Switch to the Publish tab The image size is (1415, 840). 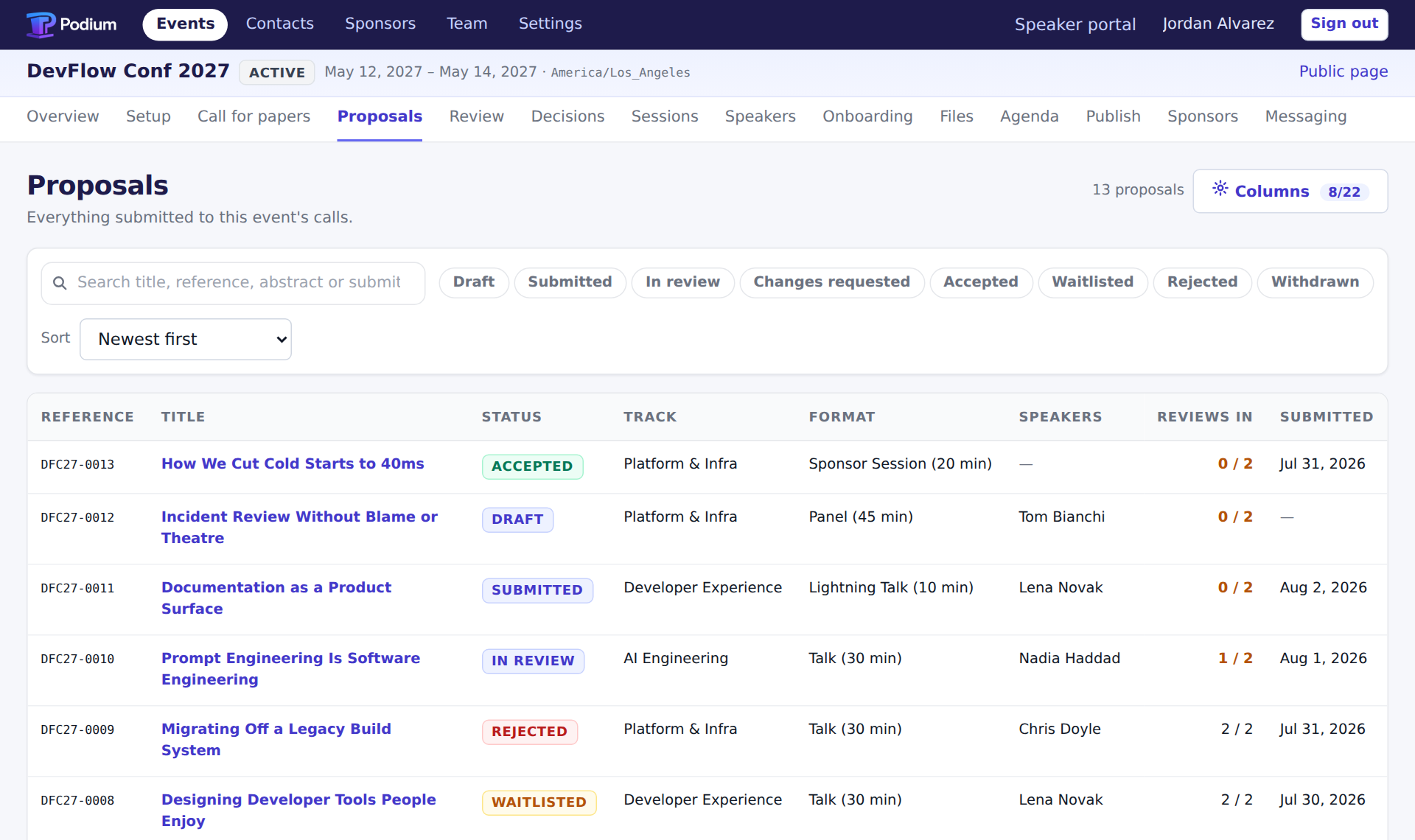coord(1113,116)
